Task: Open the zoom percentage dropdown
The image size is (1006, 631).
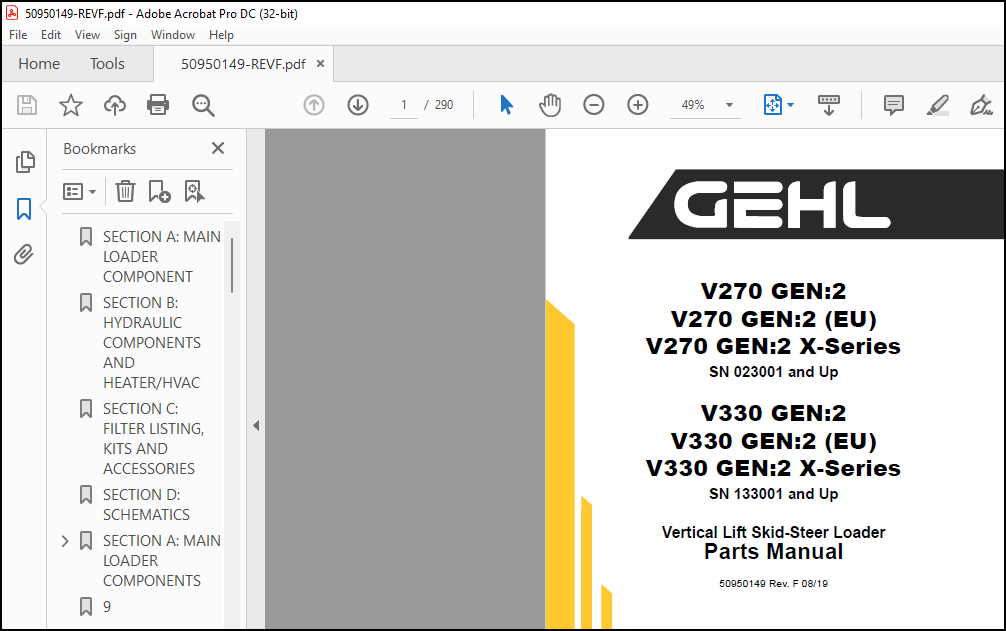Action: [729, 105]
